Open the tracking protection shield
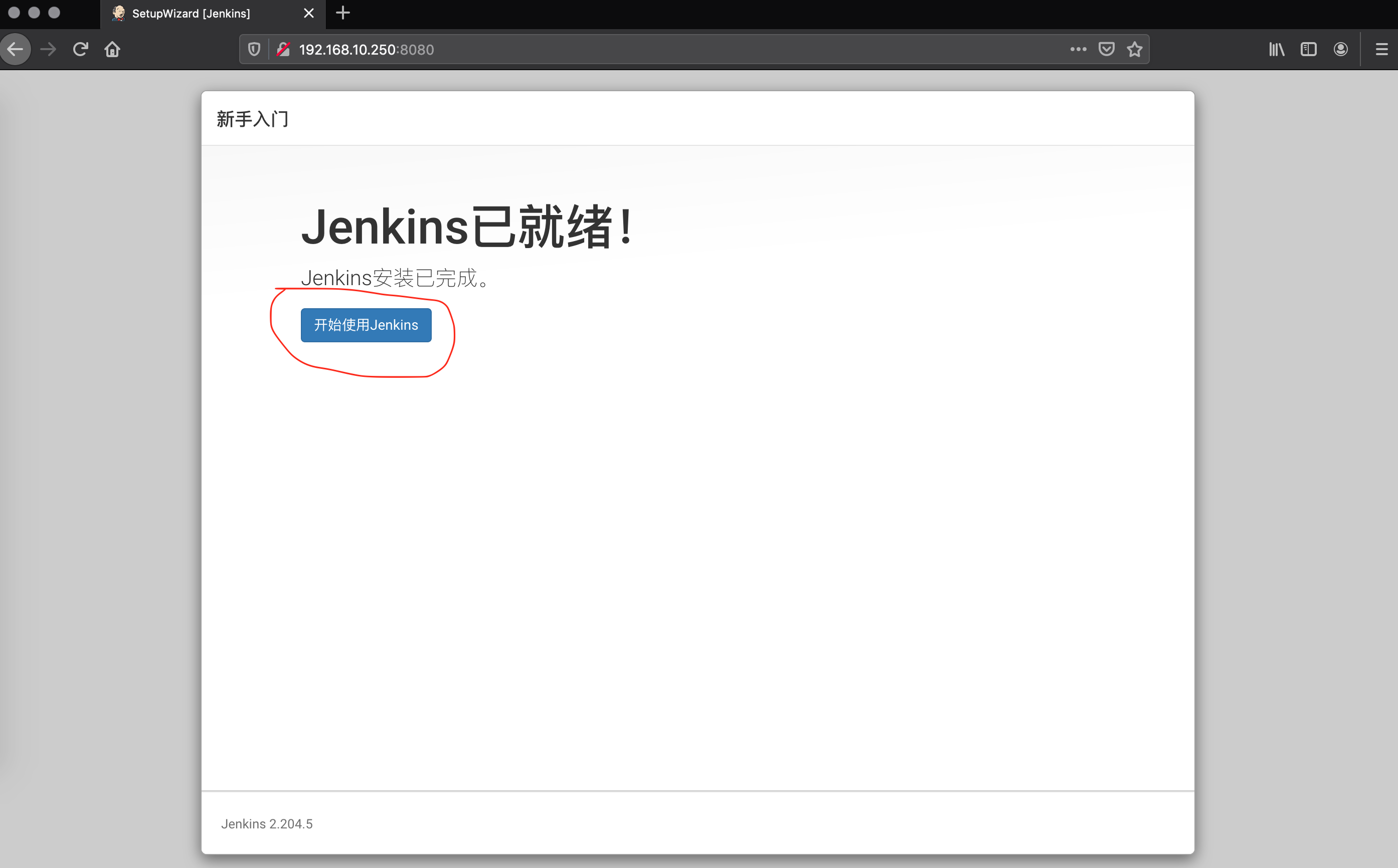Viewport: 1398px width, 868px height. [254, 50]
